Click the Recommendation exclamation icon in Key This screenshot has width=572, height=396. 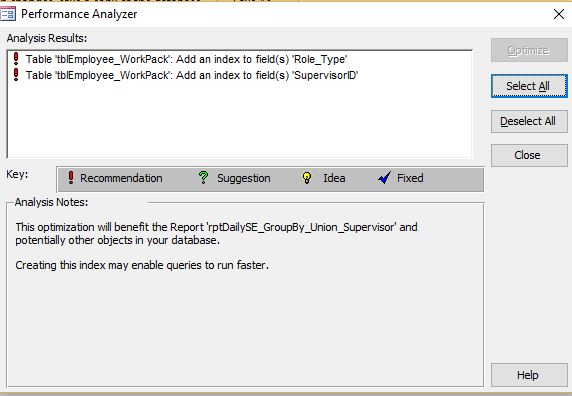pos(71,178)
